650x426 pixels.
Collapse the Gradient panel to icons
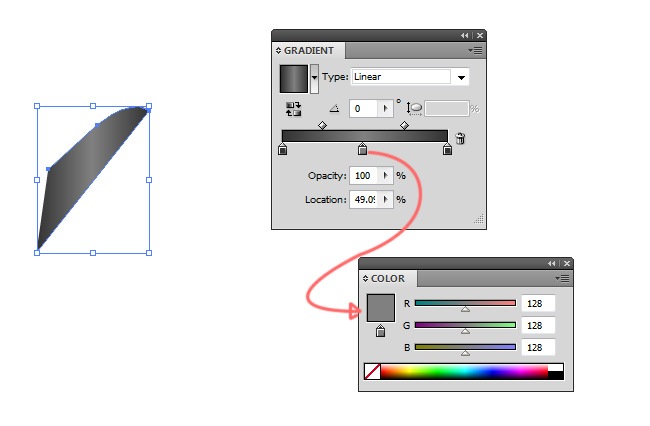tap(464, 36)
